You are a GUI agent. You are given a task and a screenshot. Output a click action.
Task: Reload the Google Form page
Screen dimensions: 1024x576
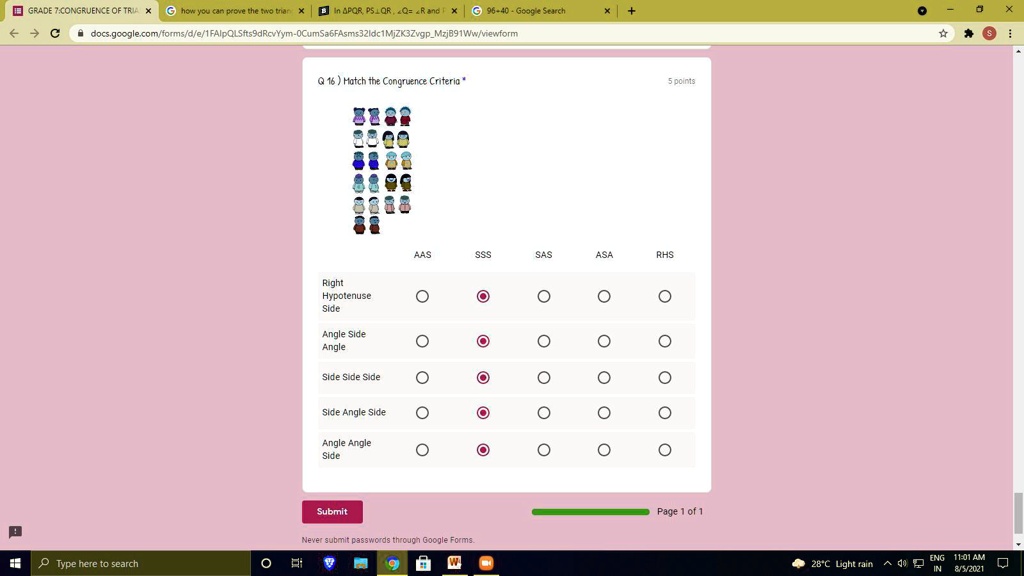[56, 33]
